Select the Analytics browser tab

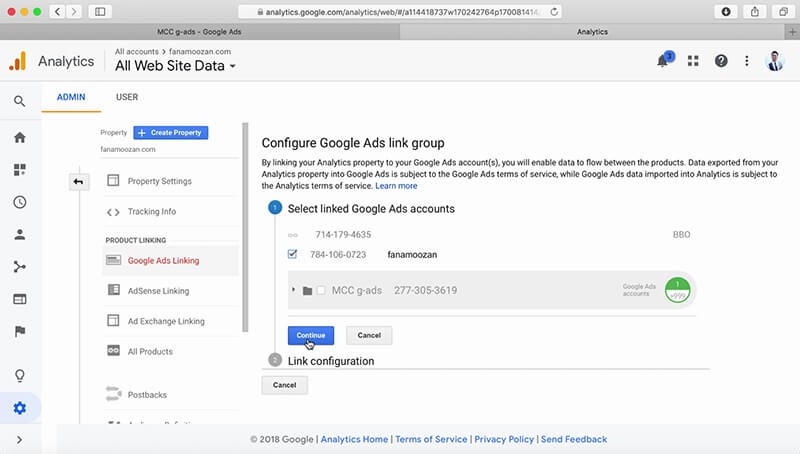pyautogui.click(x=592, y=32)
